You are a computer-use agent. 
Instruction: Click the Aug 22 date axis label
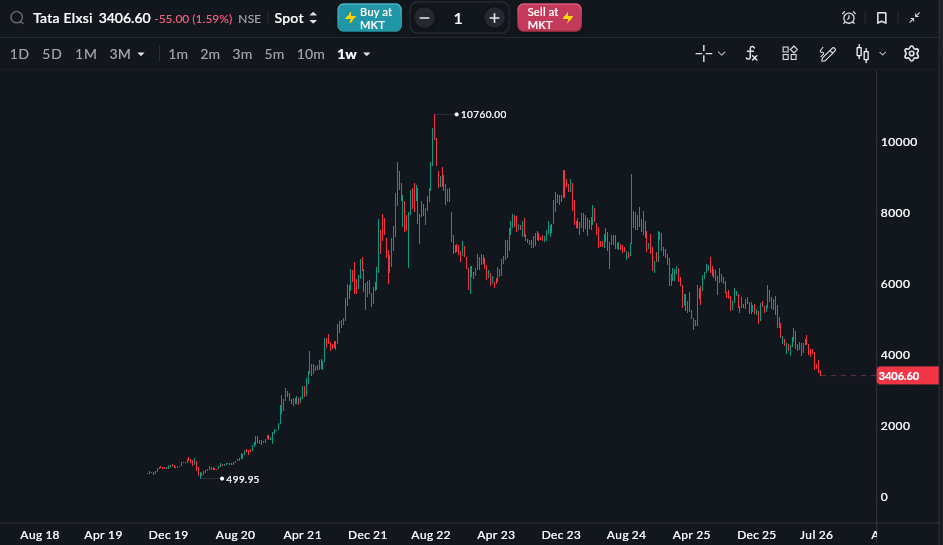click(x=431, y=535)
